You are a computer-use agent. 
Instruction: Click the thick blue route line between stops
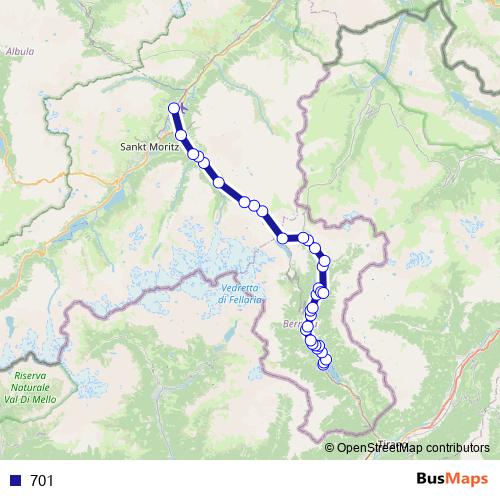point(232,192)
